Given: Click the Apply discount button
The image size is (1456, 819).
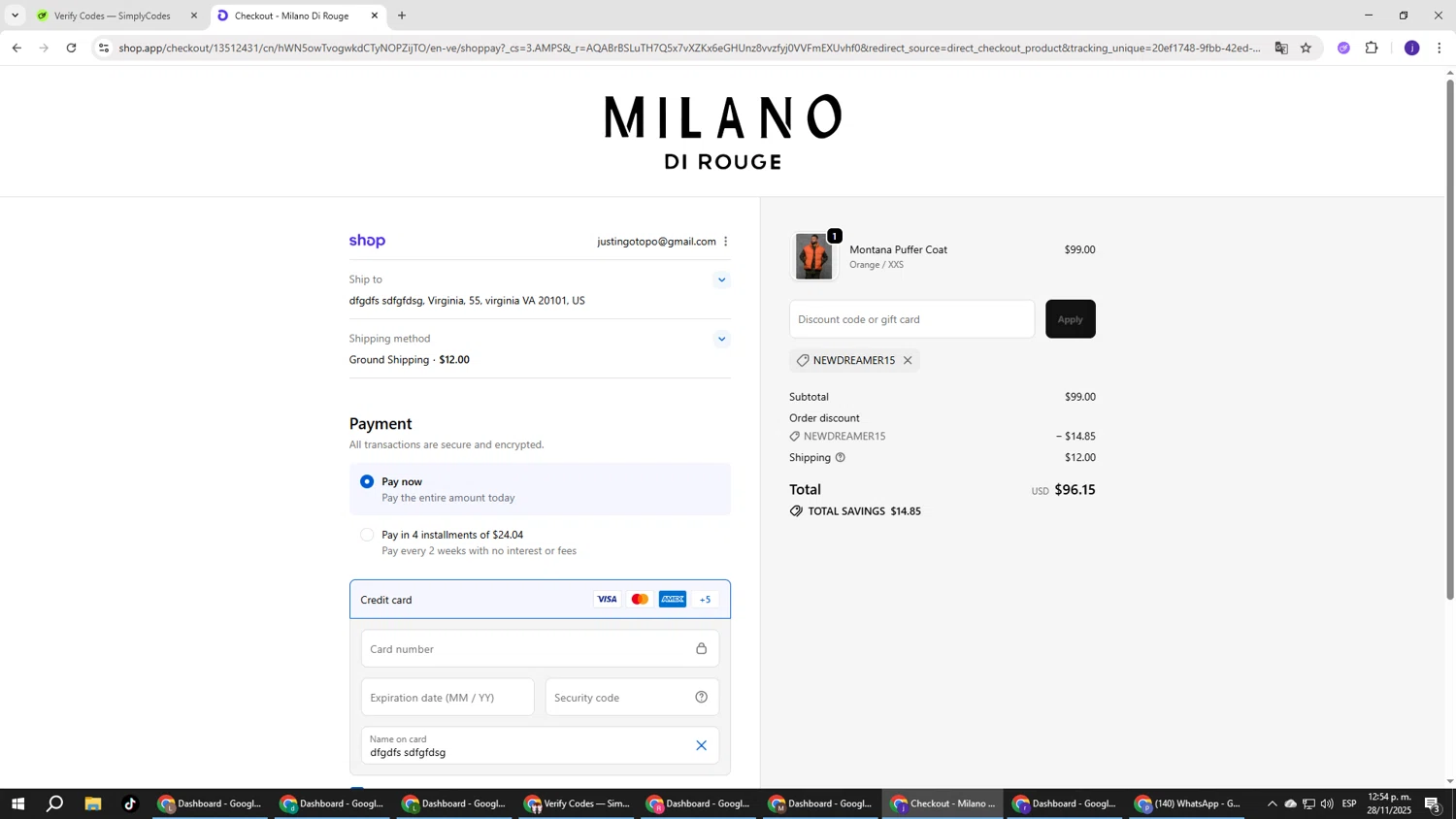Looking at the screenshot, I should [x=1070, y=319].
